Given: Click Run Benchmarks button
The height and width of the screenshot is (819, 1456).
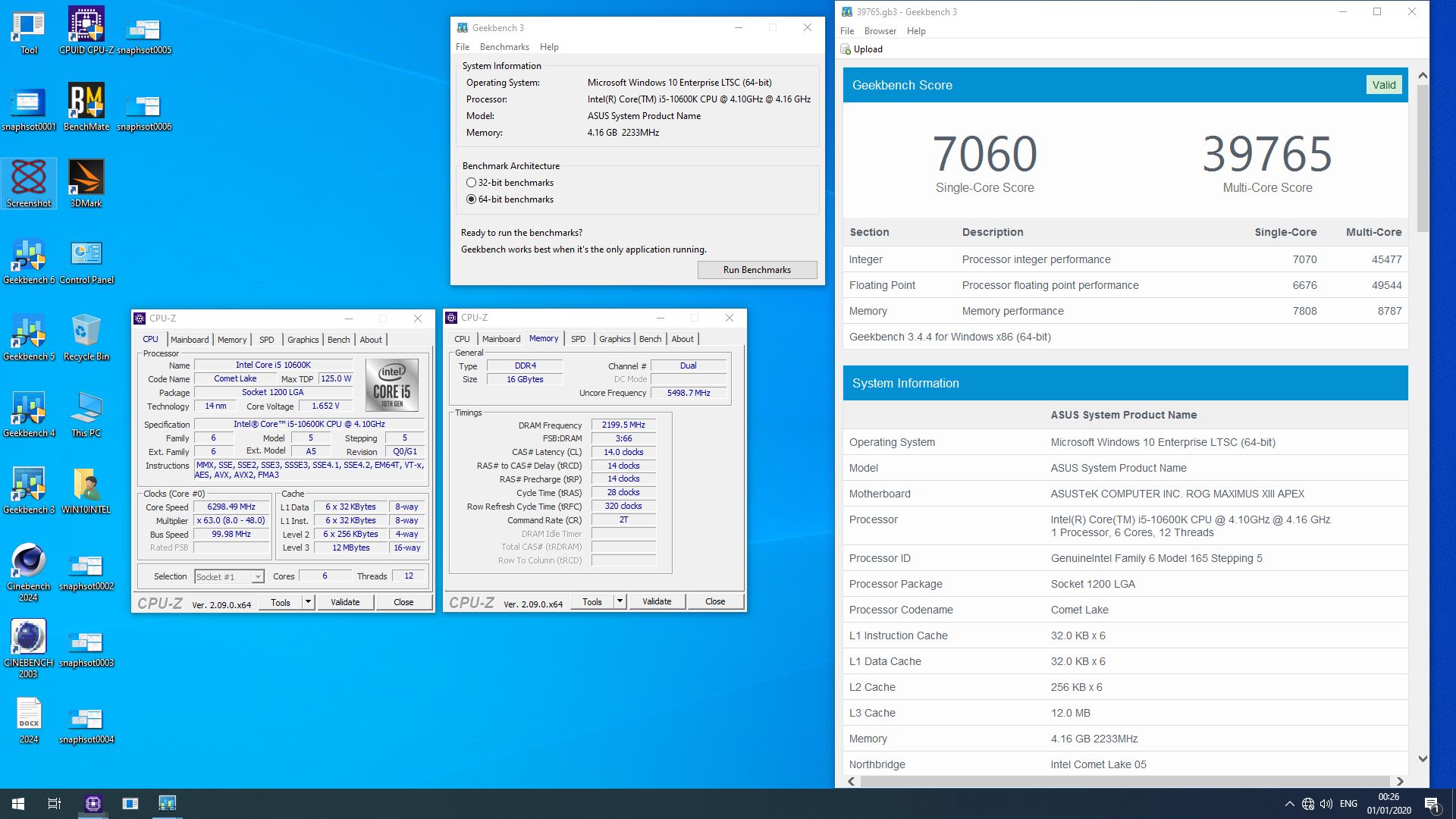Looking at the screenshot, I should [757, 270].
